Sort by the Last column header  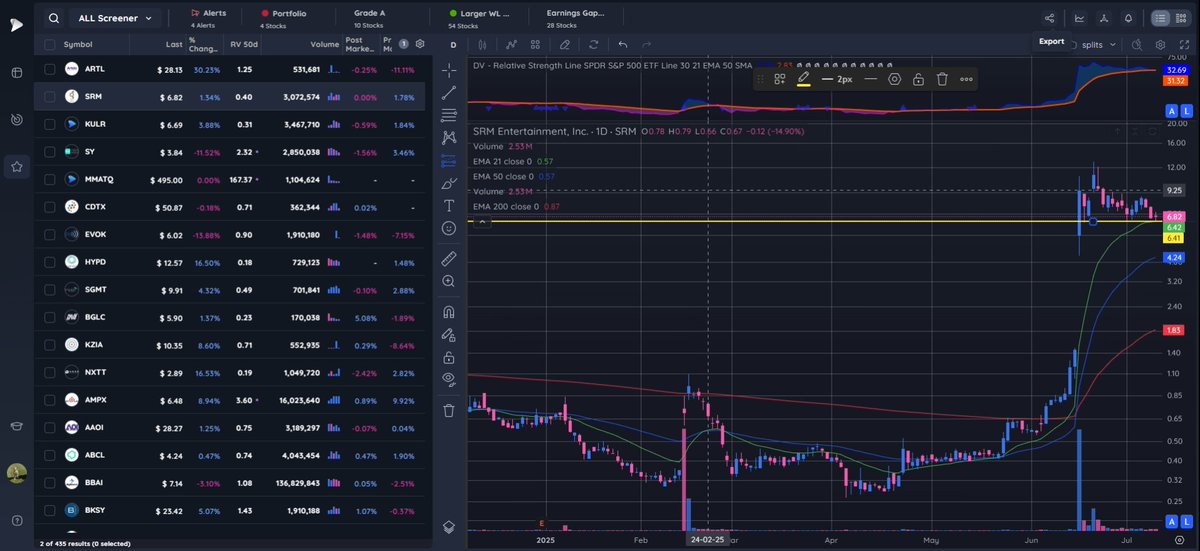[x=174, y=45]
